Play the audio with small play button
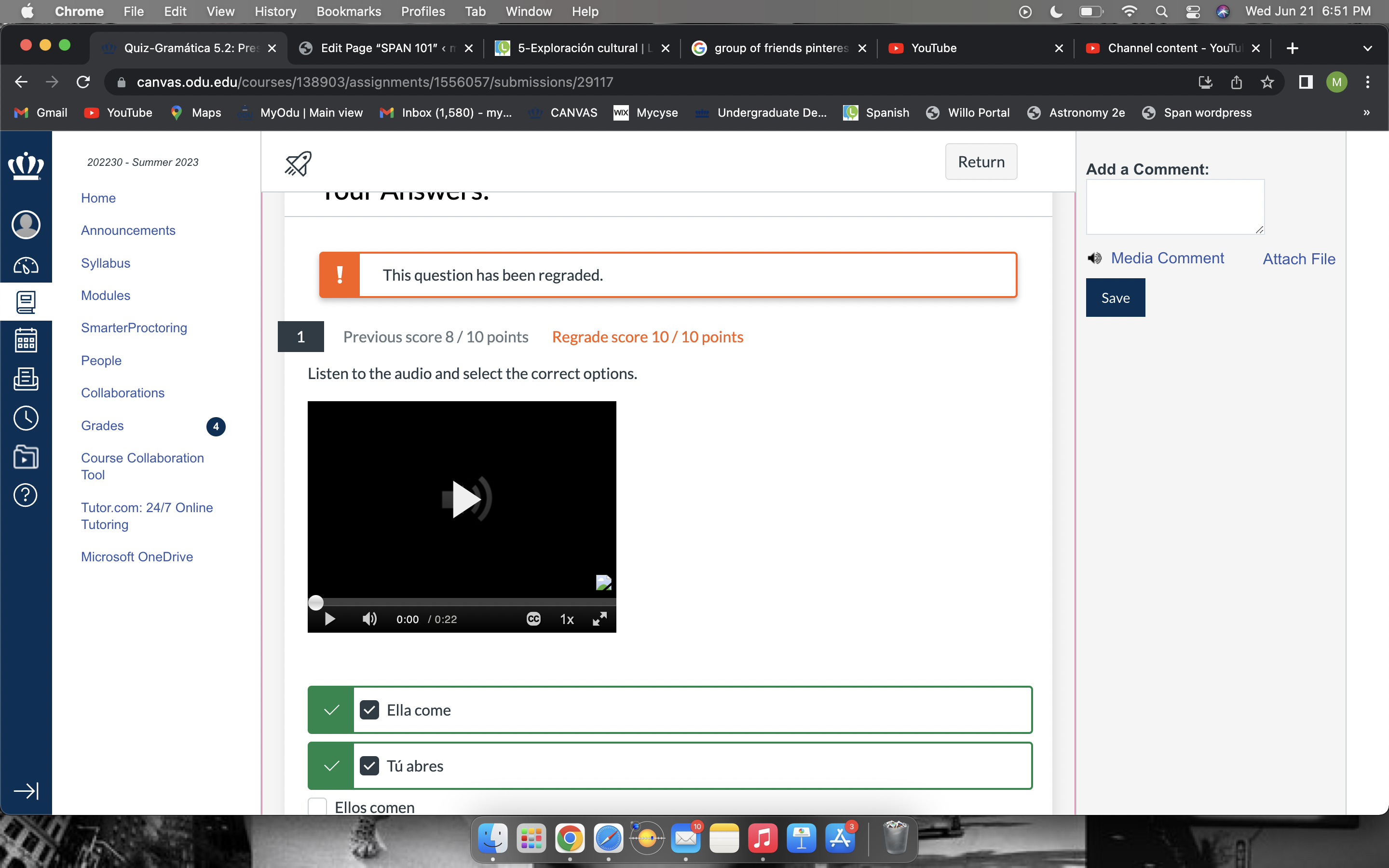1389x868 pixels. click(330, 619)
